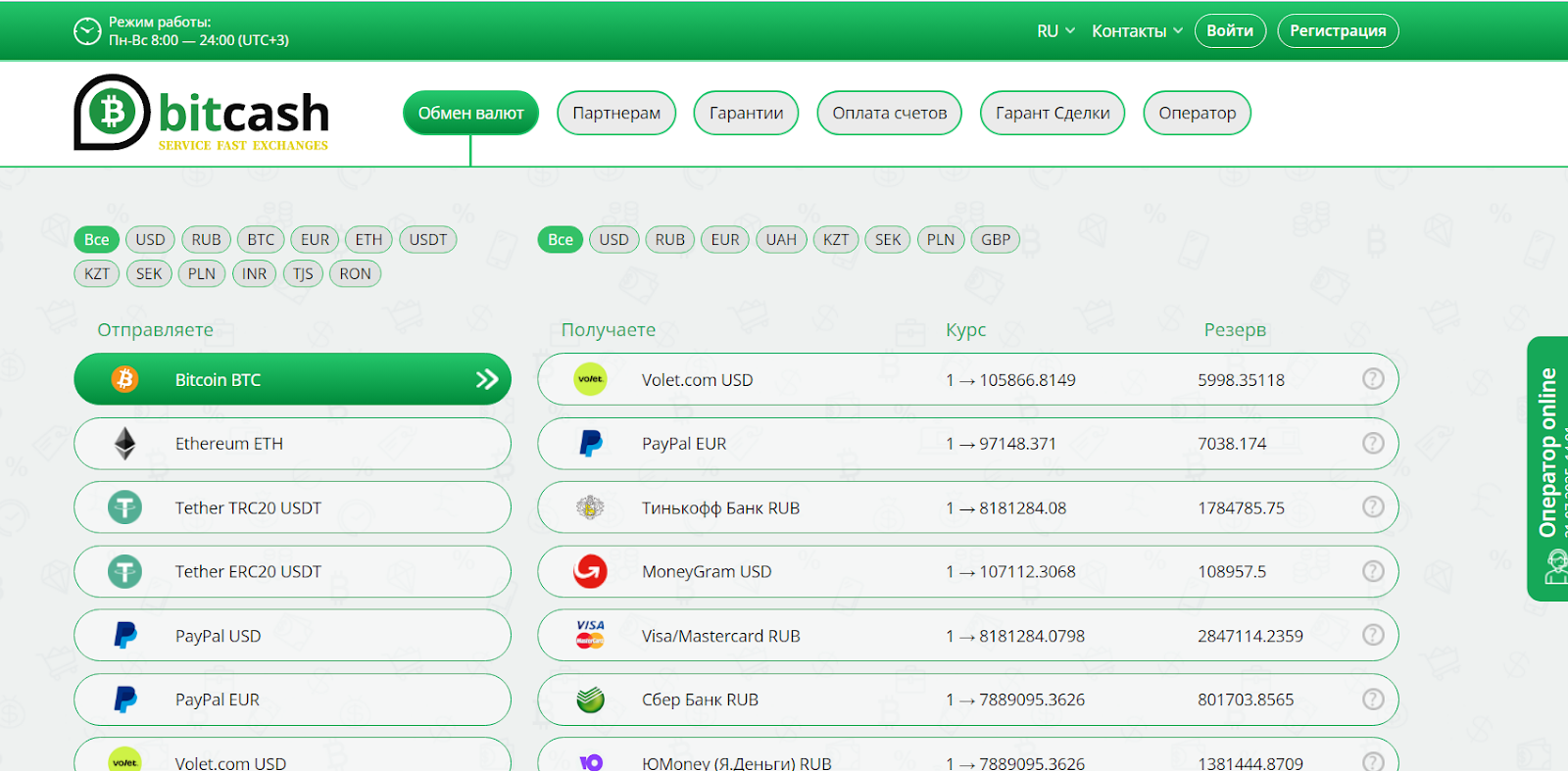
Task: Click double-arrow icon on Bitcoin BTC row
Action: [x=487, y=379]
